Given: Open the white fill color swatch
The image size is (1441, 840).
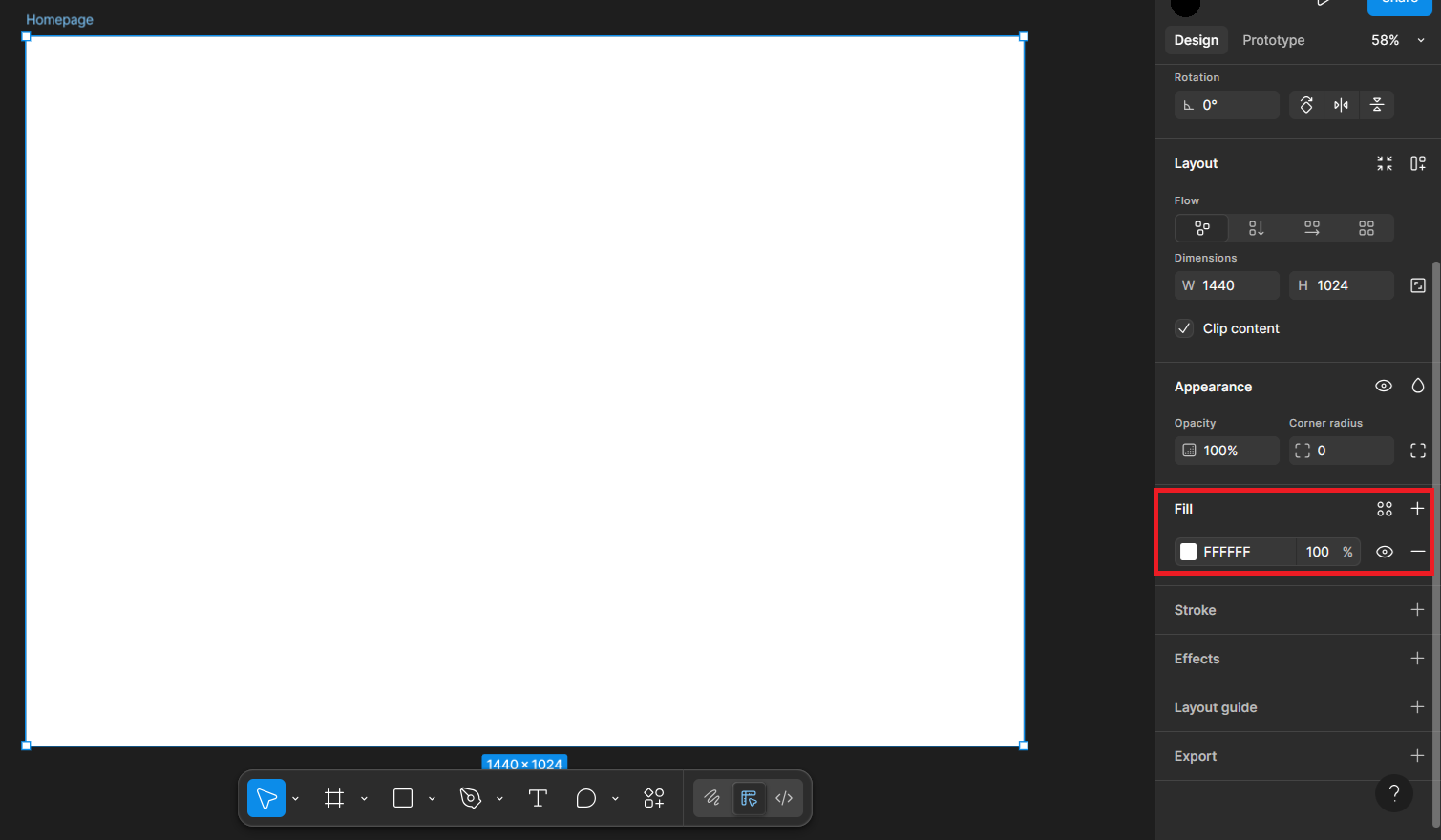Looking at the screenshot, I should 1188,552.
